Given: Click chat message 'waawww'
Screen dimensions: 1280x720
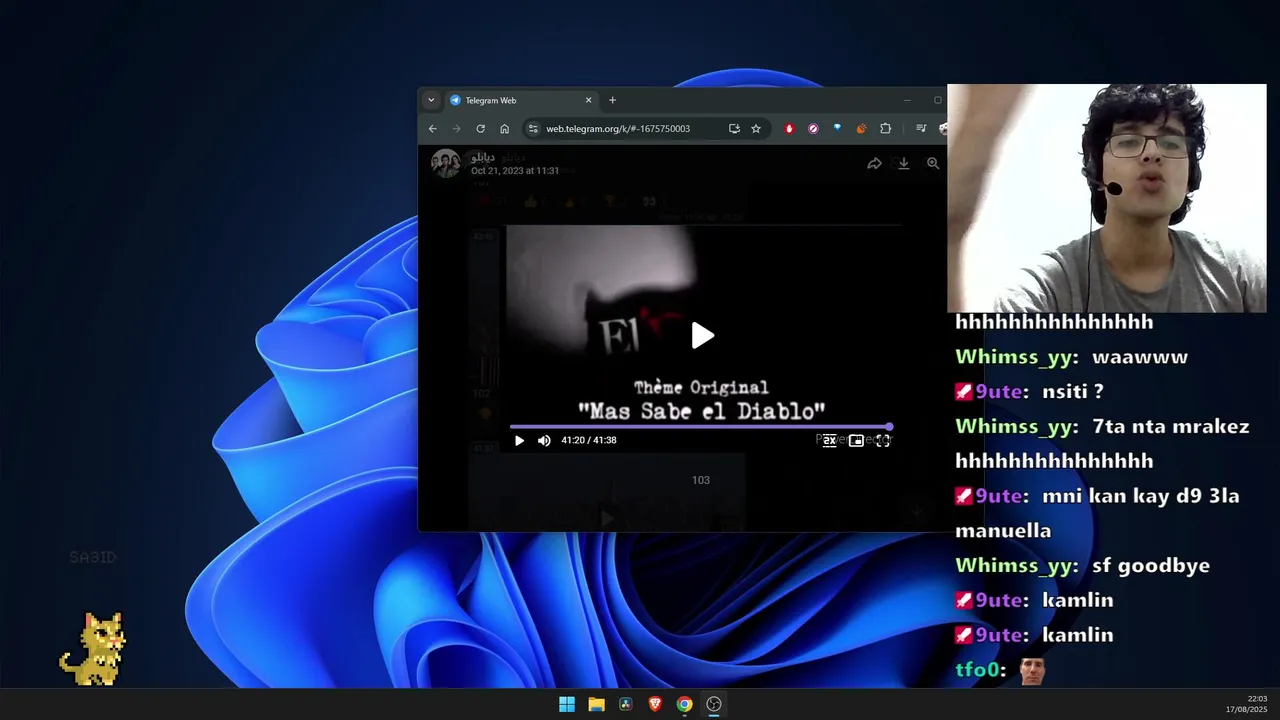Looking at the screenshot, I should pos(1140,357).
